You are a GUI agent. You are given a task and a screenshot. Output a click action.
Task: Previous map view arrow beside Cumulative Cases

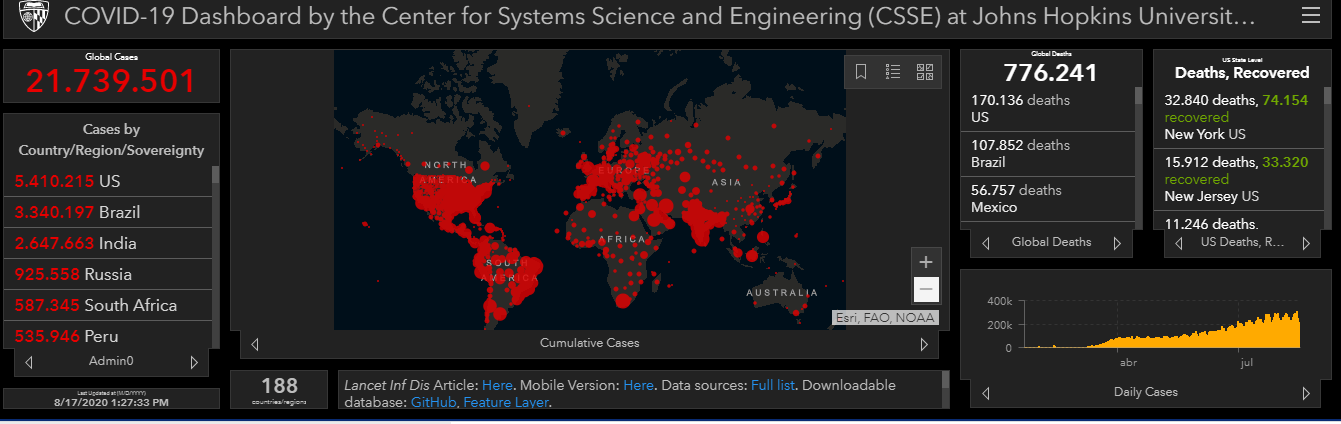point(255,344)
